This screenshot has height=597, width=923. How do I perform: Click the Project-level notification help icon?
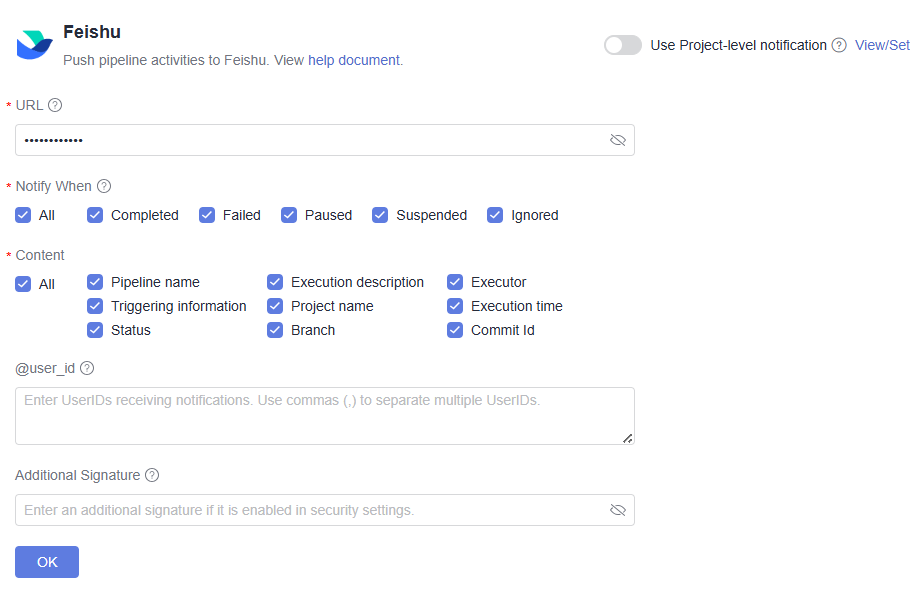click(839, 45)
